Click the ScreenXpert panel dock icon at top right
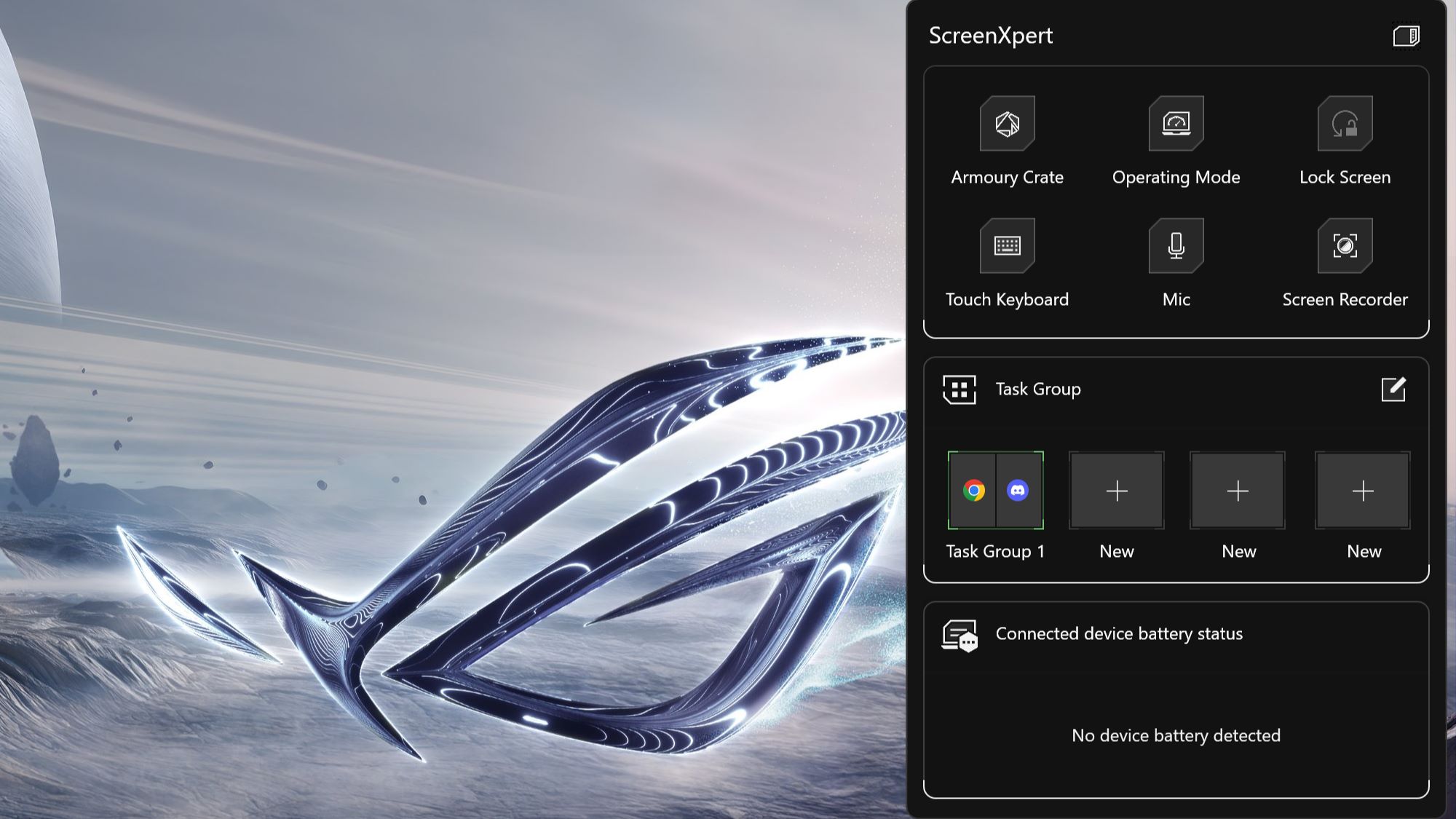This screenshot has width=1456, height=819. click(x=1406, y=36)
